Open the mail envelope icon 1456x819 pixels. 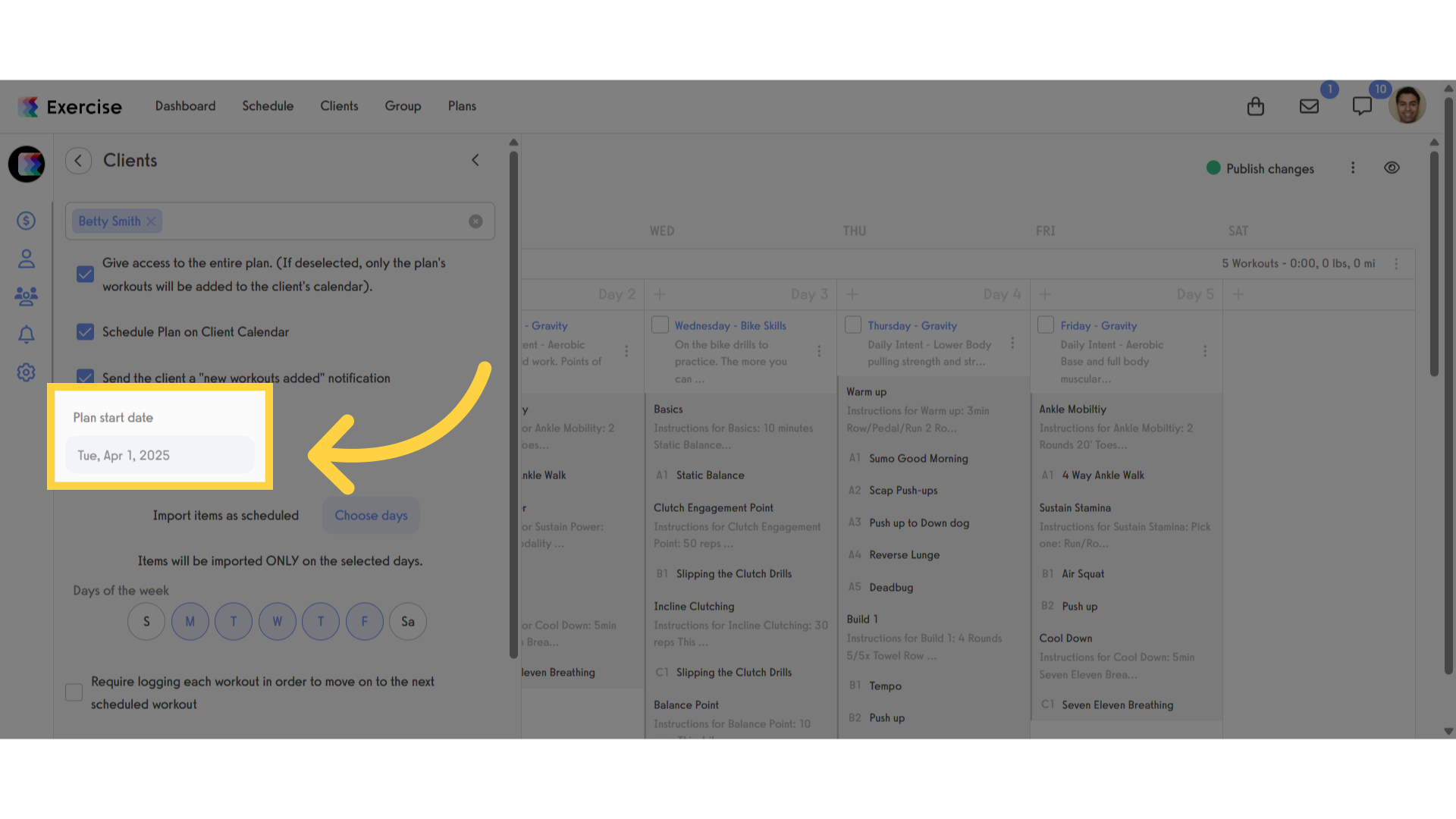click(x=1309, y=106)
